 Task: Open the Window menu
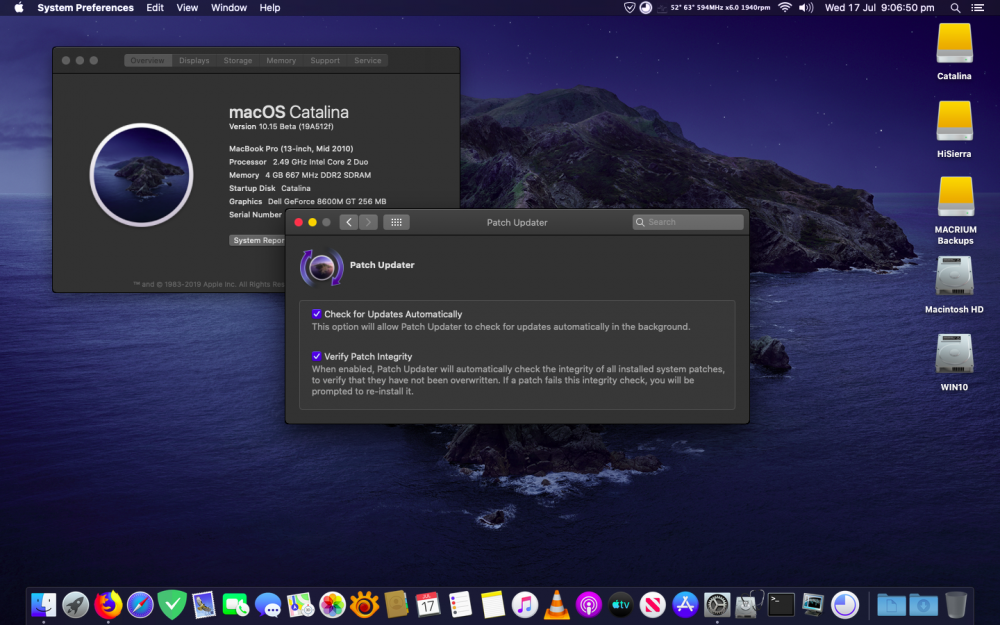[x=229, y=8]
